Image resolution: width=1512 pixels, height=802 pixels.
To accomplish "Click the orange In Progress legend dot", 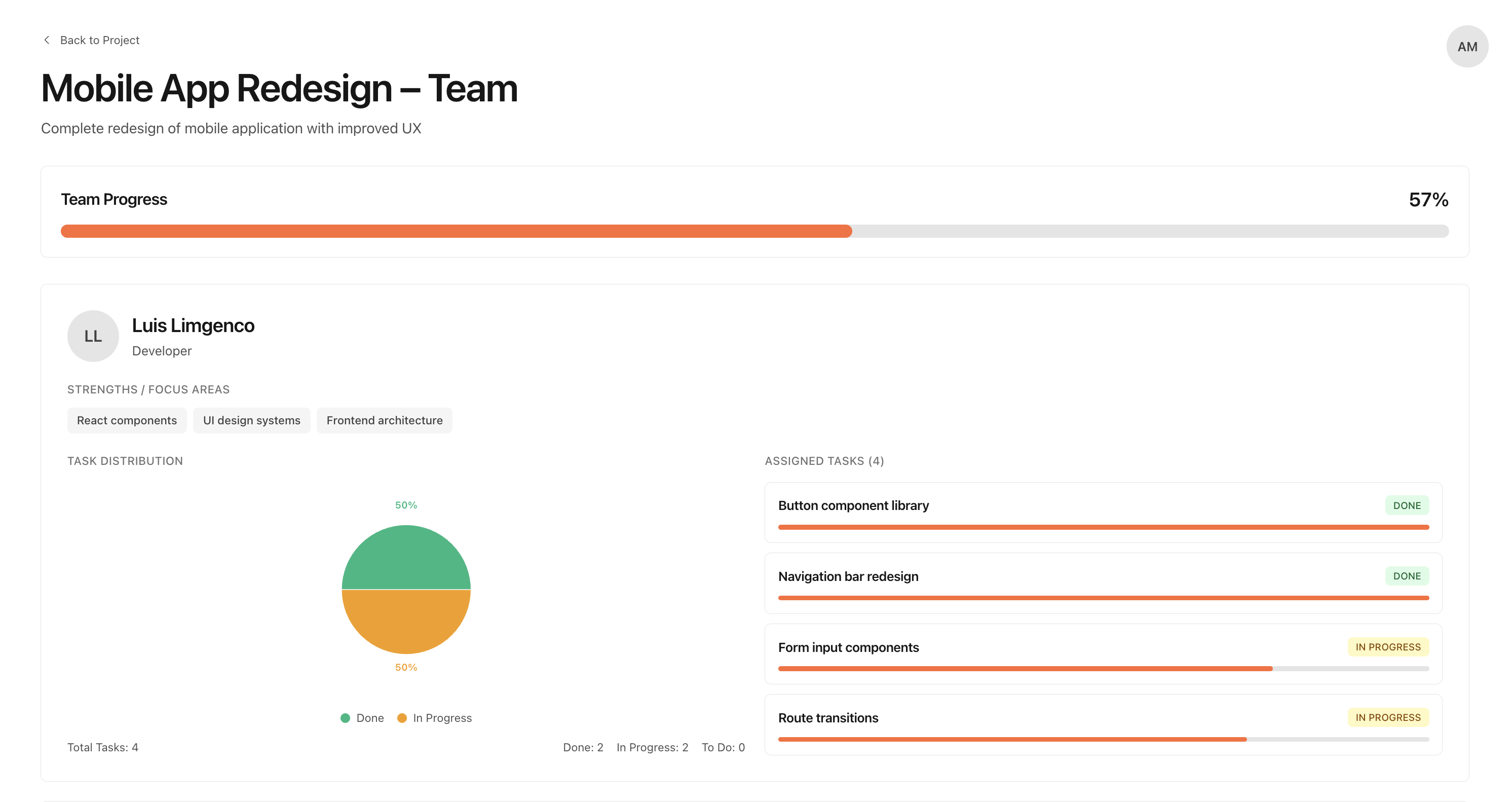I will point(402,718).
